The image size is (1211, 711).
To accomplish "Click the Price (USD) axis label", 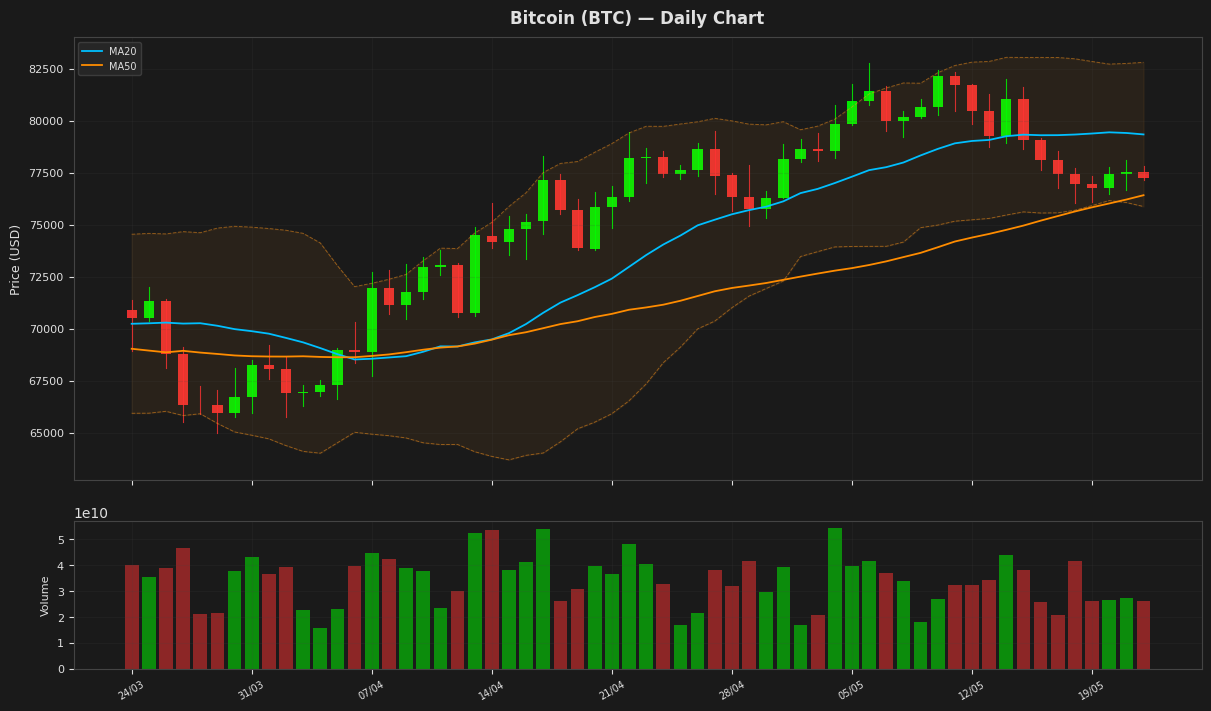I will [15, 259].
